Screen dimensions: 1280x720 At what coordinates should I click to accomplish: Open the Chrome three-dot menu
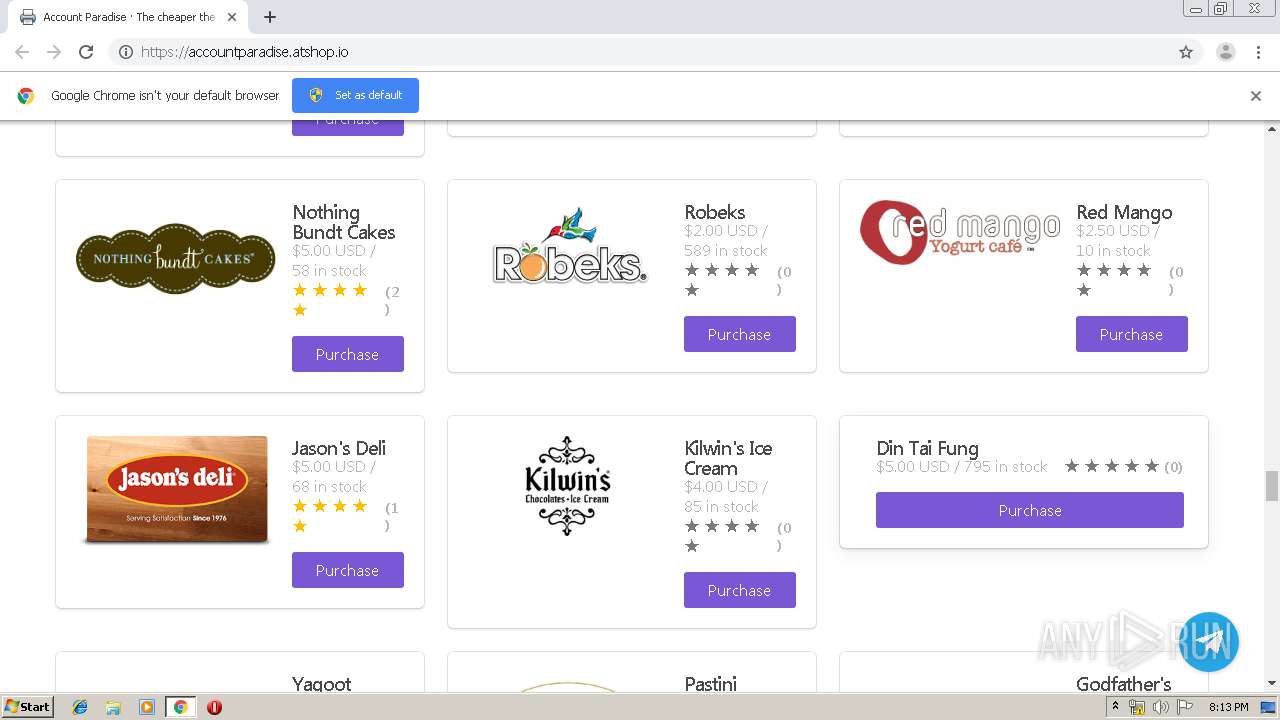pos(1259,52)
